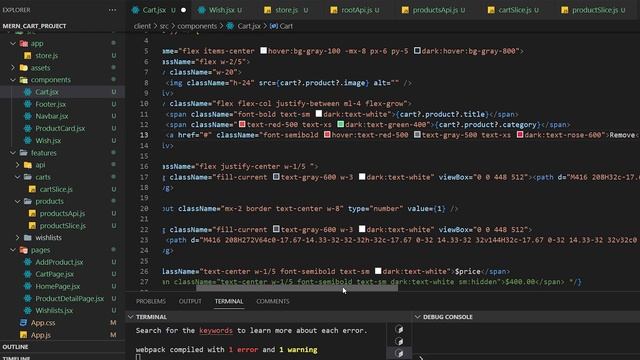Follow the keywords link in terminal

click(216, 331)
